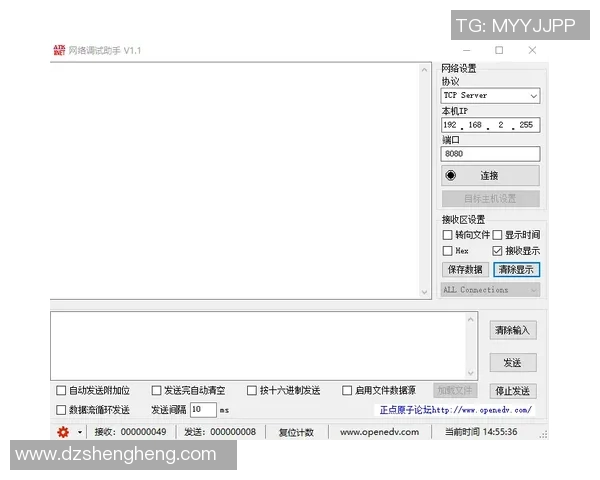Screen dimensions: 600x480
Task: Click the 接收: 000000049 counter
Action: pyautogui.click(x=130, y=432)
